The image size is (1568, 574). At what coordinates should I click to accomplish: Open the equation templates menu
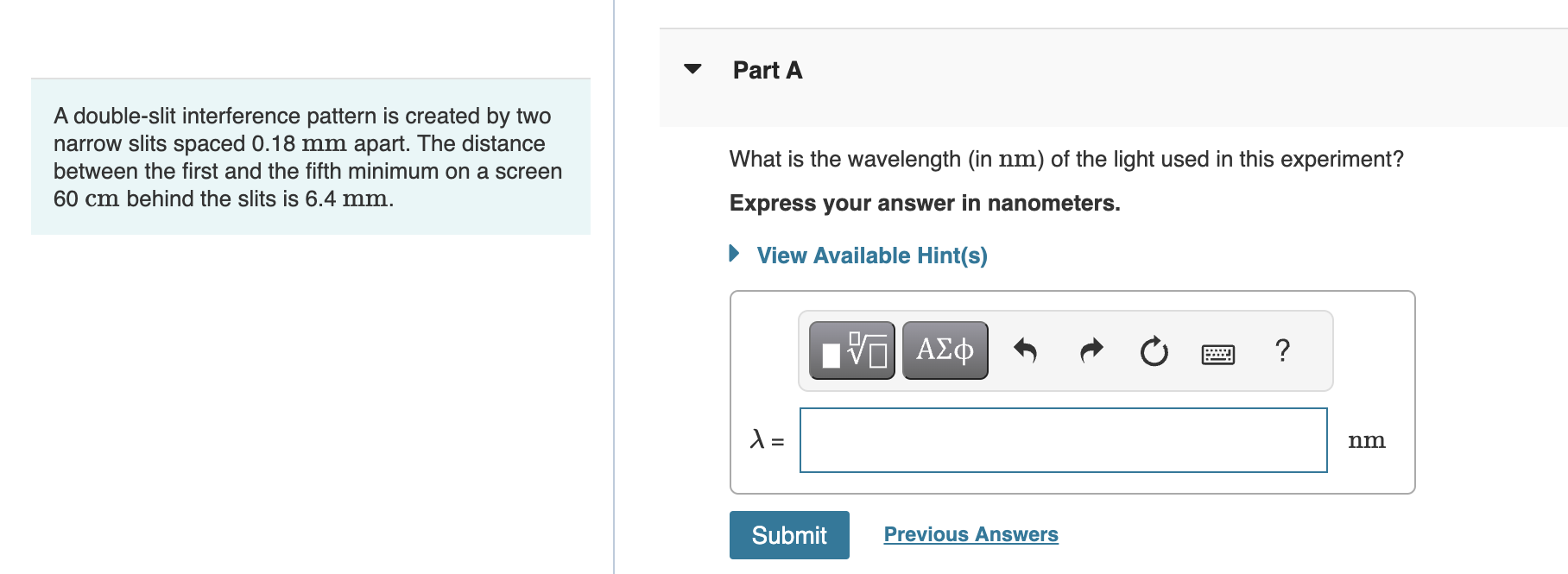coord(850,350)
